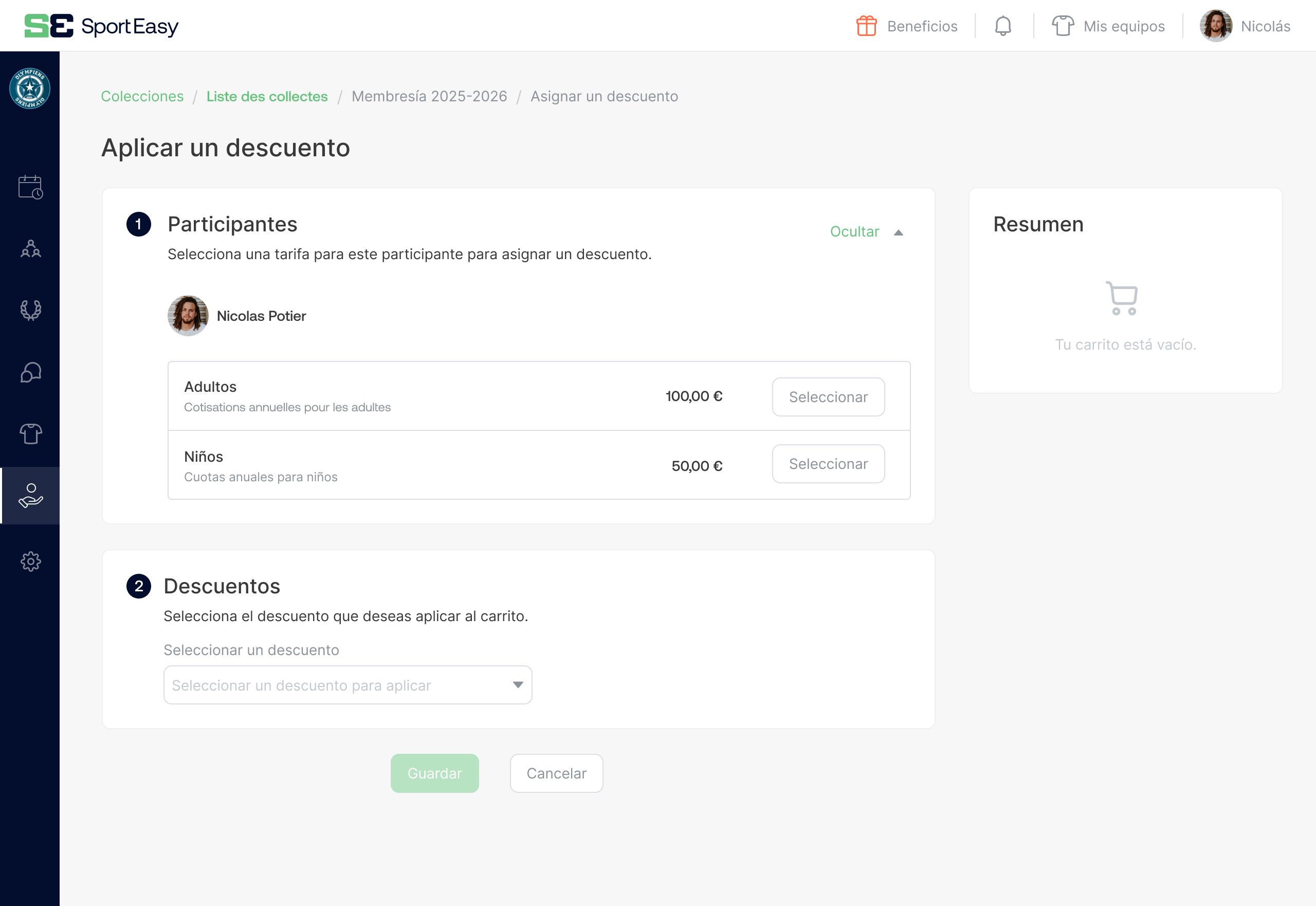The image size is (1316, 906).
Task: Click the Olympiens club logo
Action: [30, 88]
